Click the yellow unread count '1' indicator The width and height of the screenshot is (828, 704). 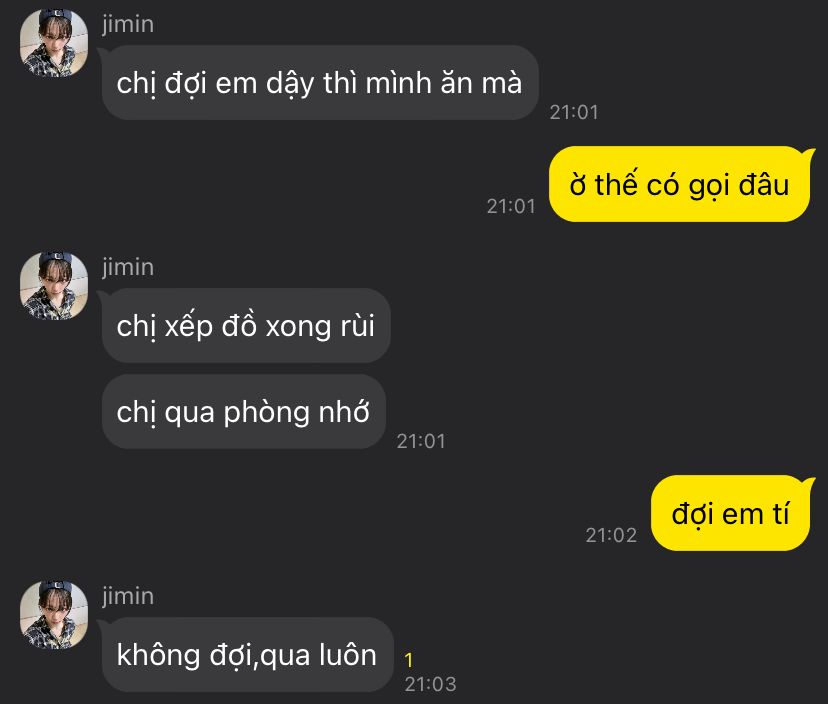tap(408, 660)
